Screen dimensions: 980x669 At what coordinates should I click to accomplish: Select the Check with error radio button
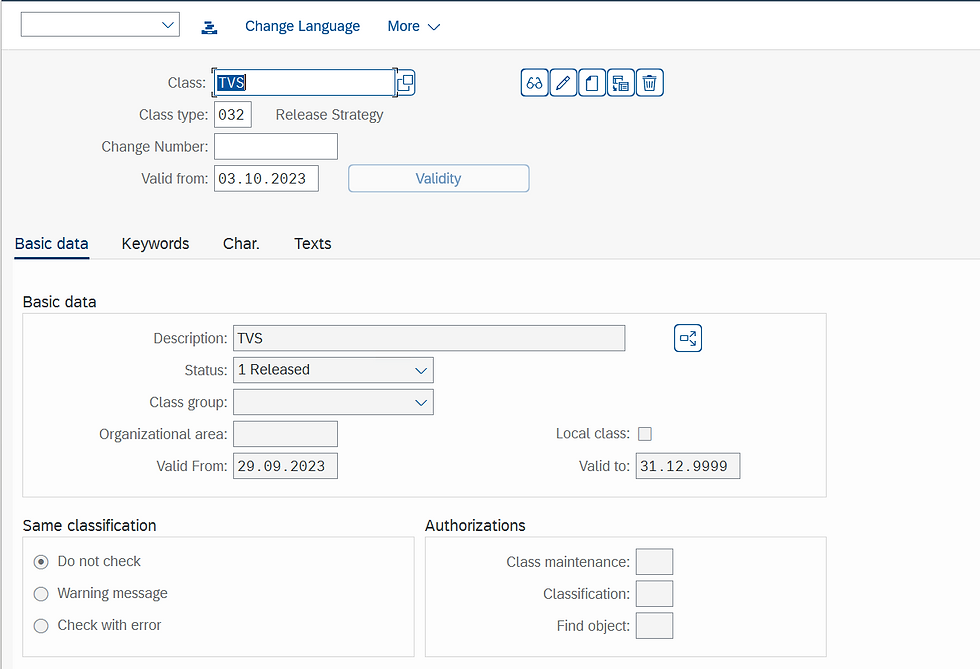click(x=41, y=626)
